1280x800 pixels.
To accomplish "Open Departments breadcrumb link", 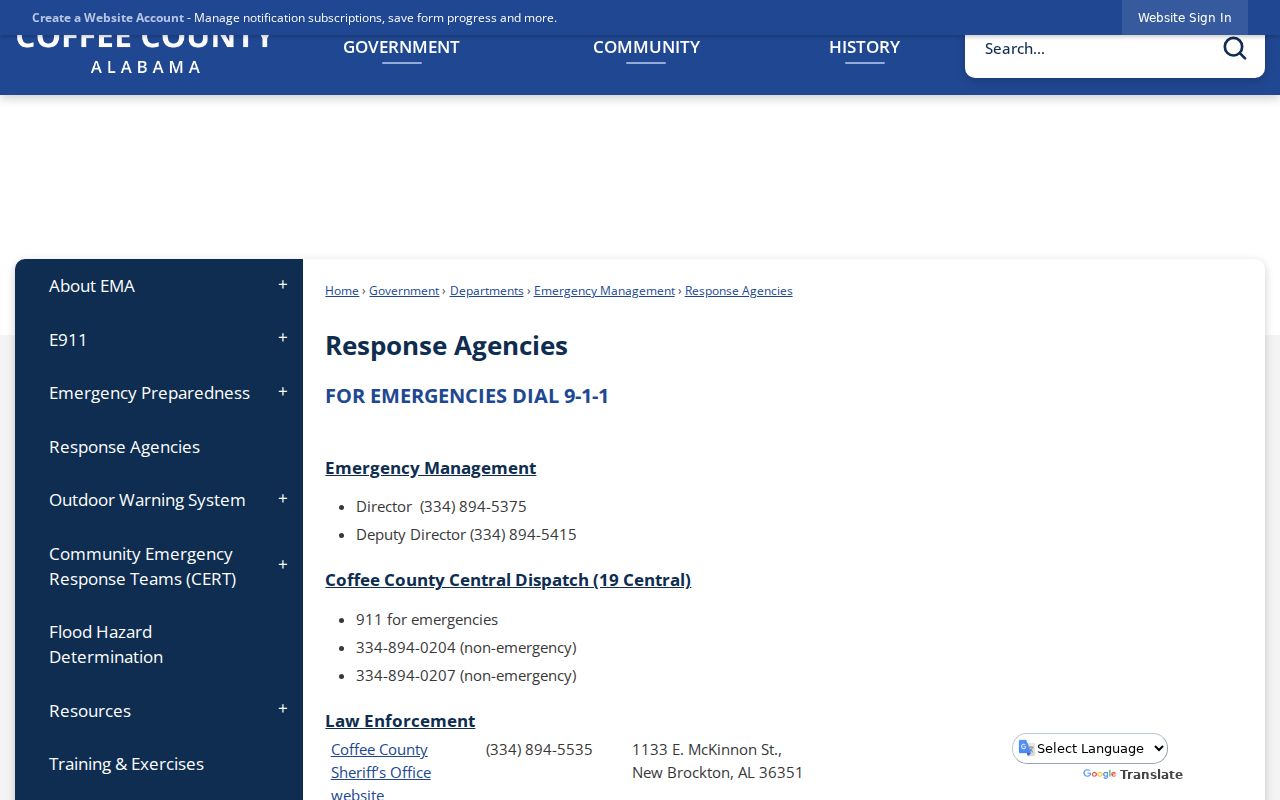I will coord(487,291).
